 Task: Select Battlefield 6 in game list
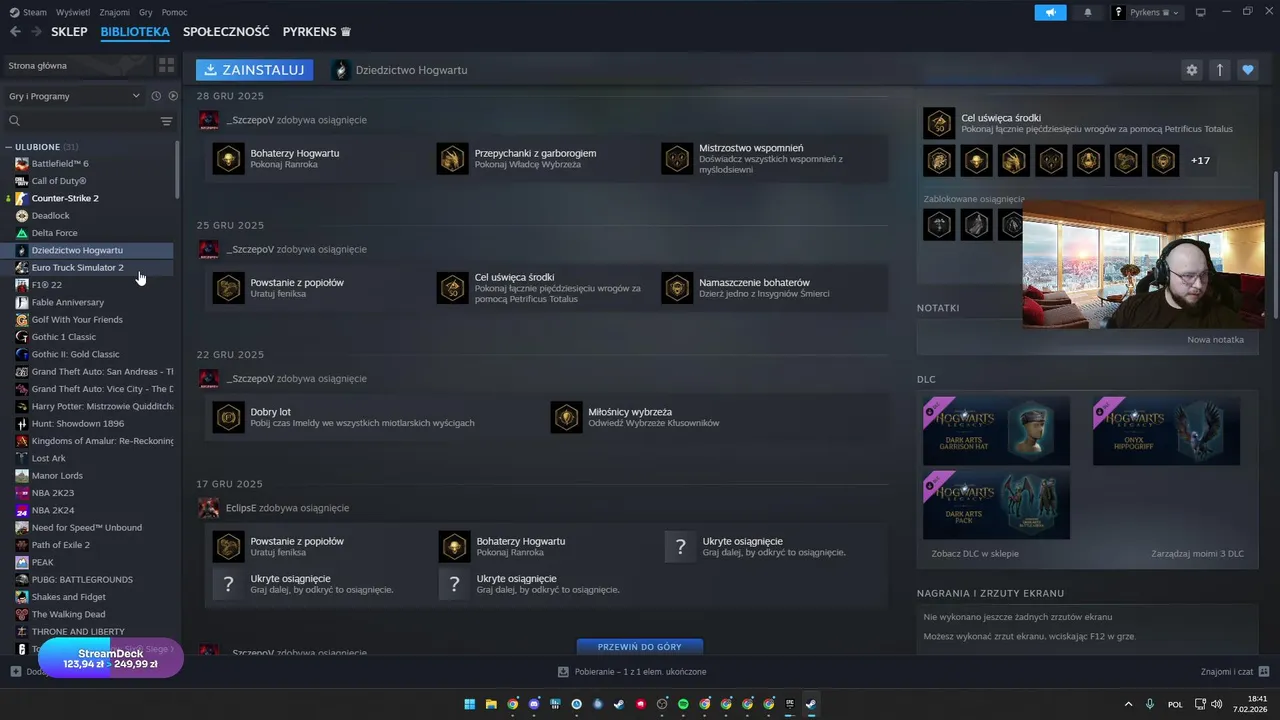click(60, 163)
